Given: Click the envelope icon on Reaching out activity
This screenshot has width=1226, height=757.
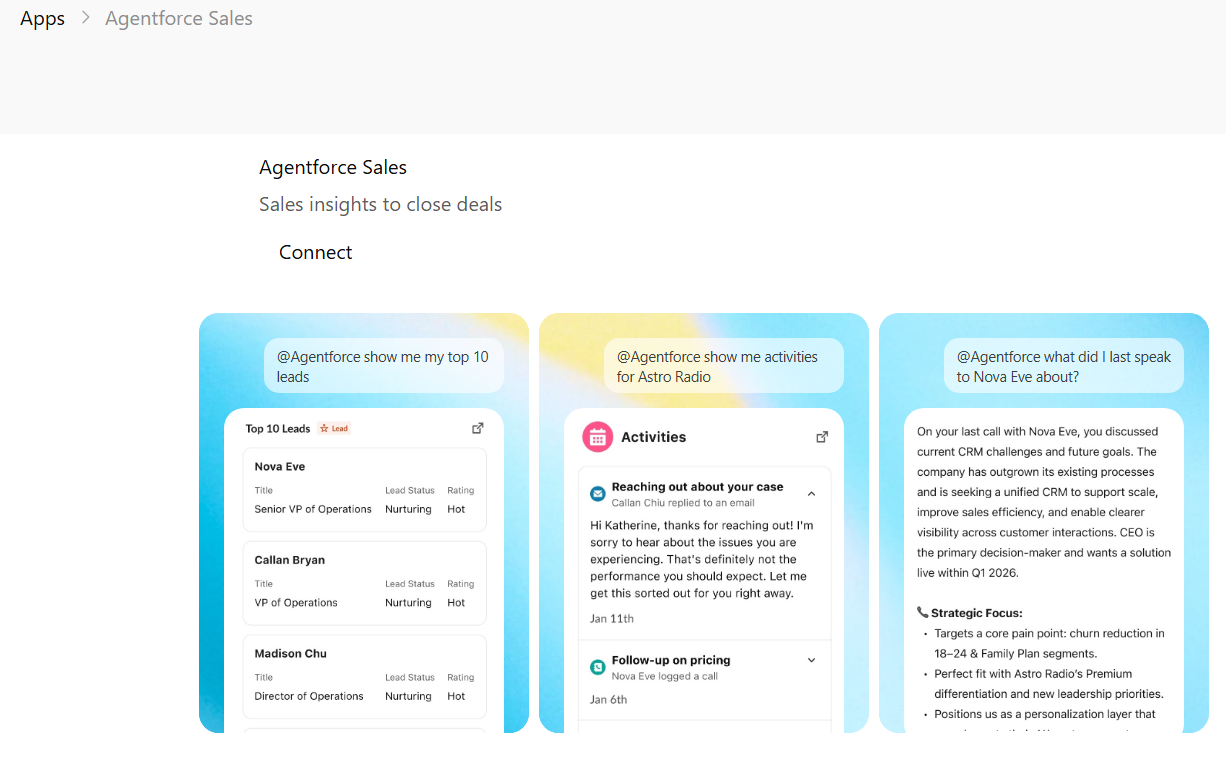Looking at the screenshot, I should pos(598,493).
